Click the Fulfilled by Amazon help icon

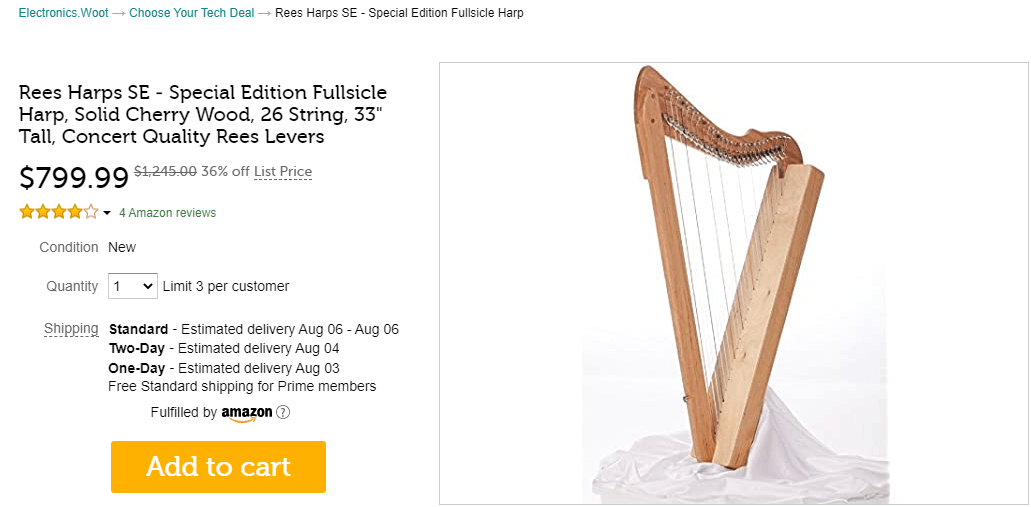click(283, 412)
